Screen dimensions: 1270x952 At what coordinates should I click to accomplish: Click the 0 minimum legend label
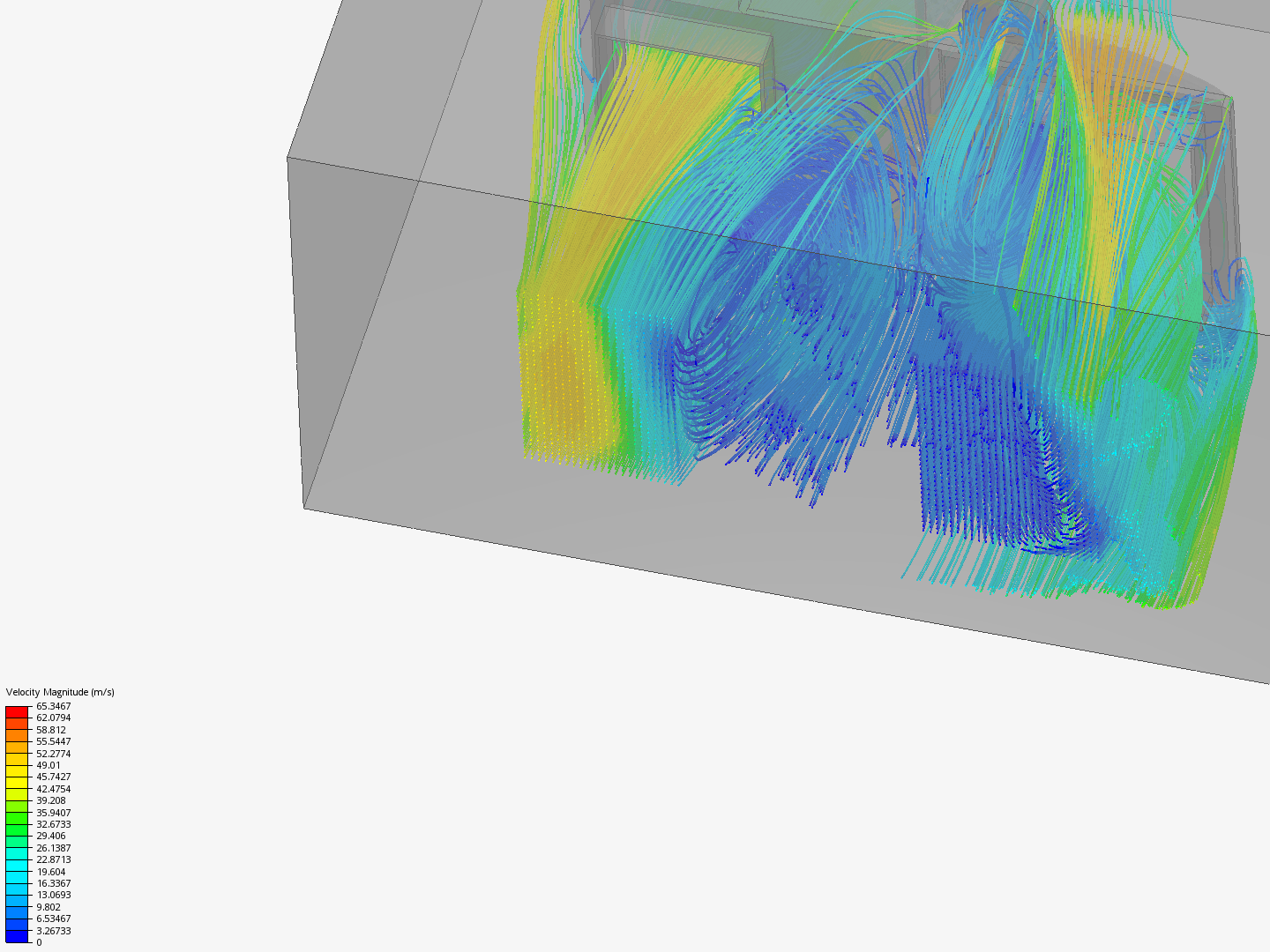point(39,942)
